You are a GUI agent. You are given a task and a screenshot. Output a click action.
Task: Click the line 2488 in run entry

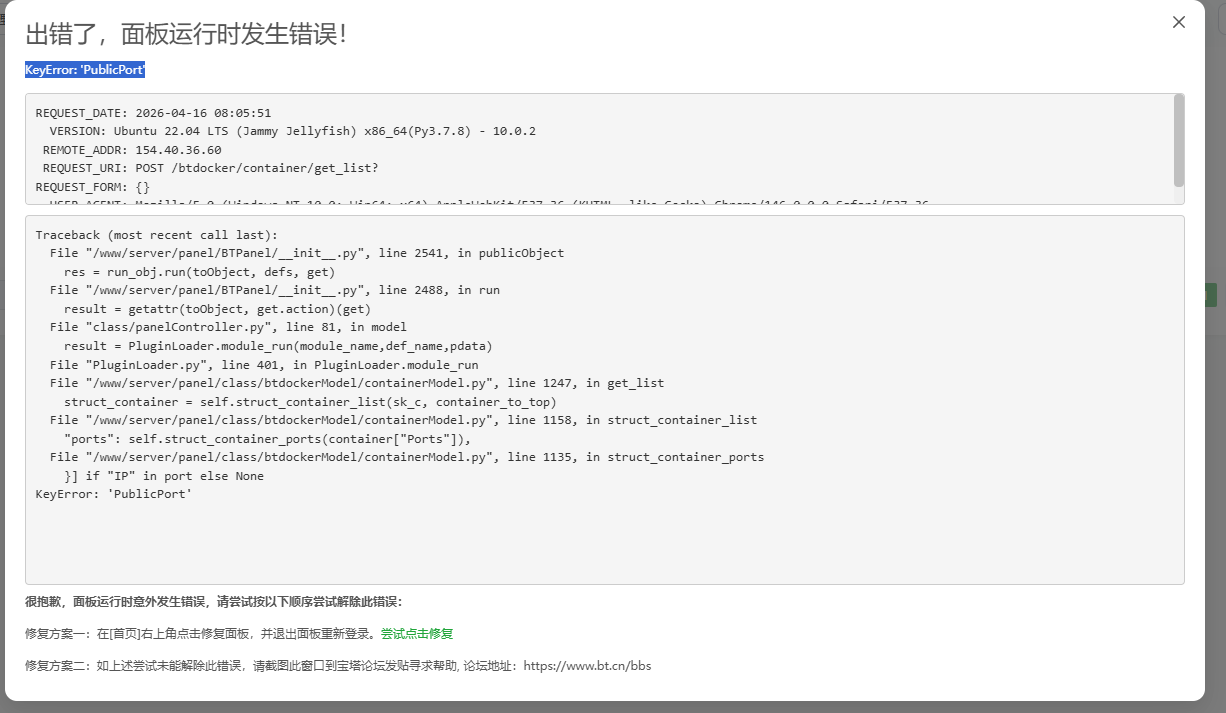pyautogui.click(x=275, y=290)
